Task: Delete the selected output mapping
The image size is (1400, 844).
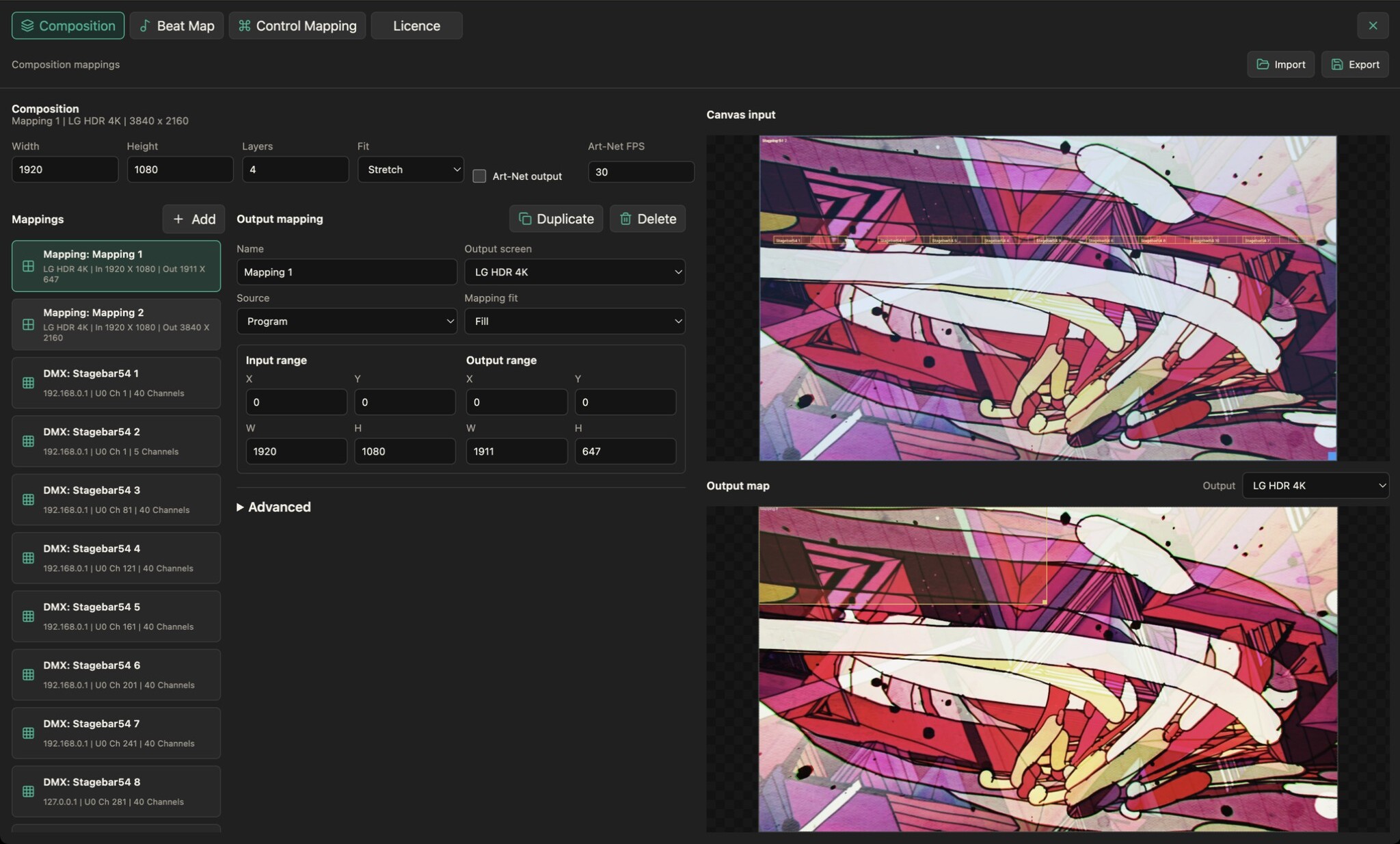Action: [647, 219]
